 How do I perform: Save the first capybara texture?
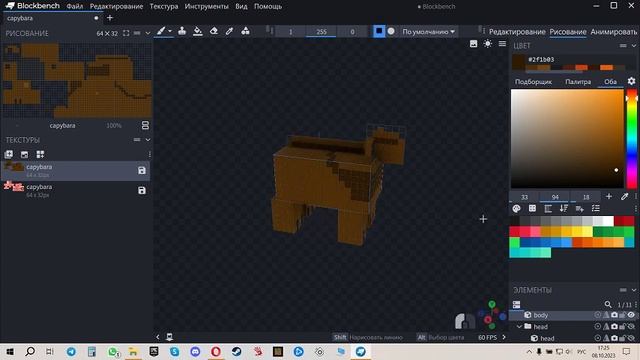pyautogui.click(x=142, y=171)
